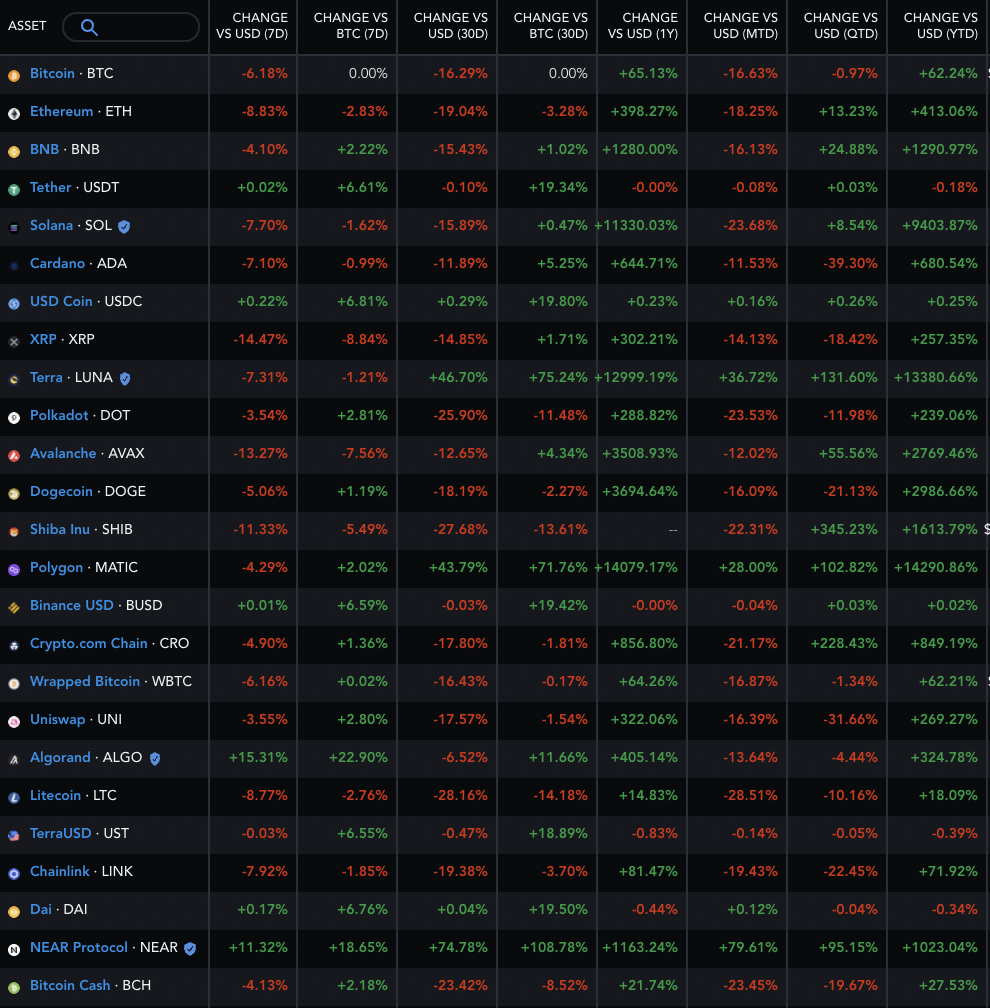Click the Terra LUNA coin icon

14,380
